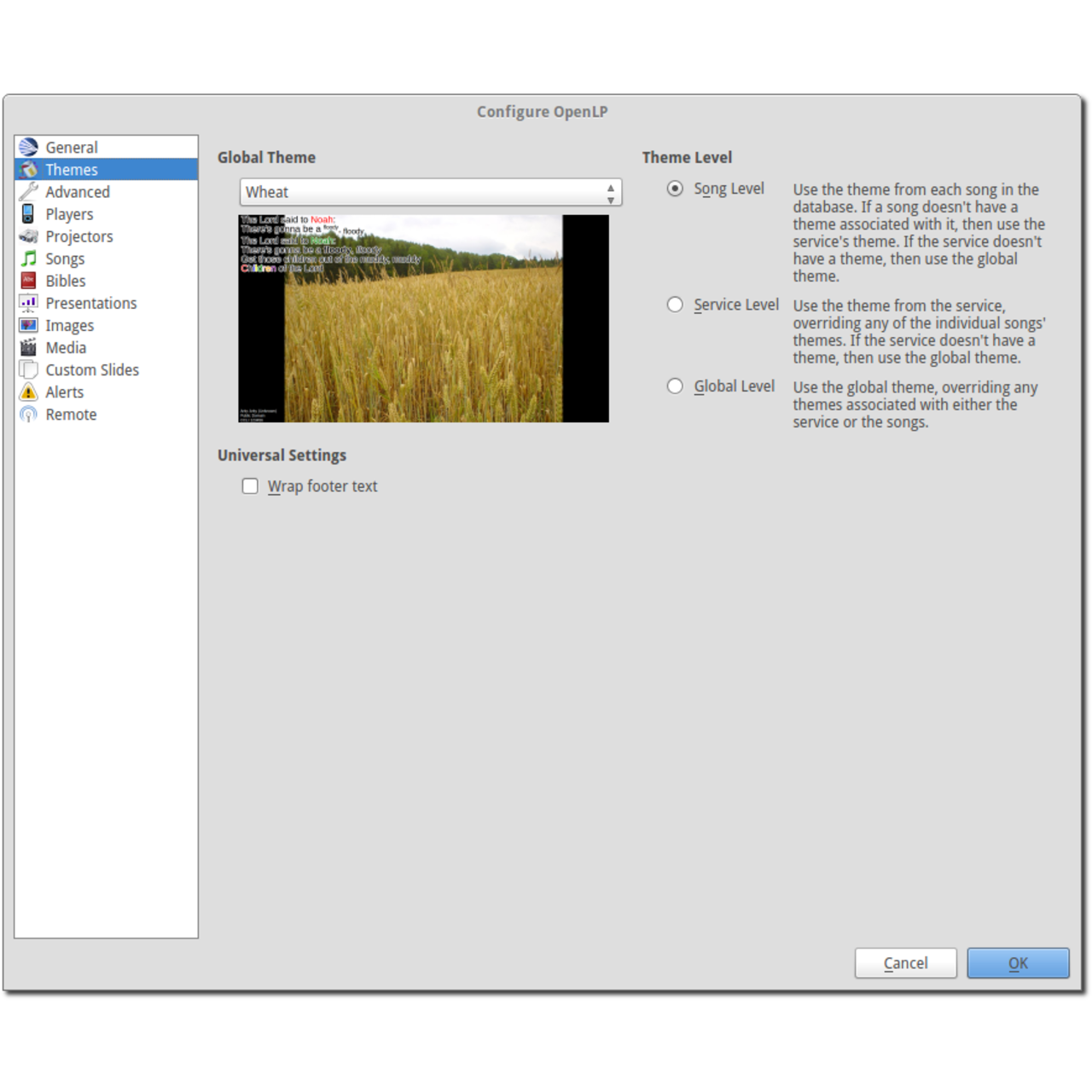Click the Remote signal icon

pos(29,415)
